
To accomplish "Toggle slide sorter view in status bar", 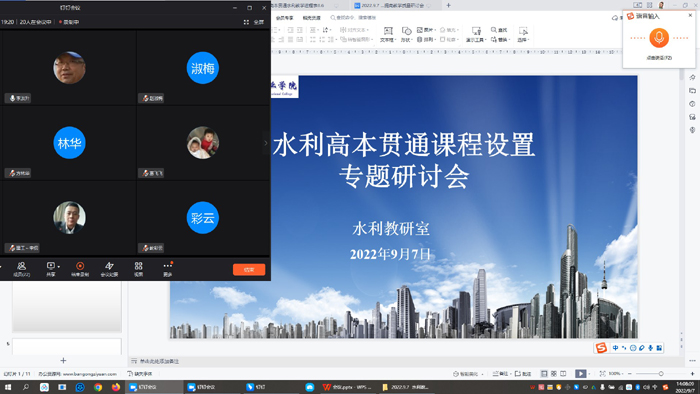I will point(554,373).
